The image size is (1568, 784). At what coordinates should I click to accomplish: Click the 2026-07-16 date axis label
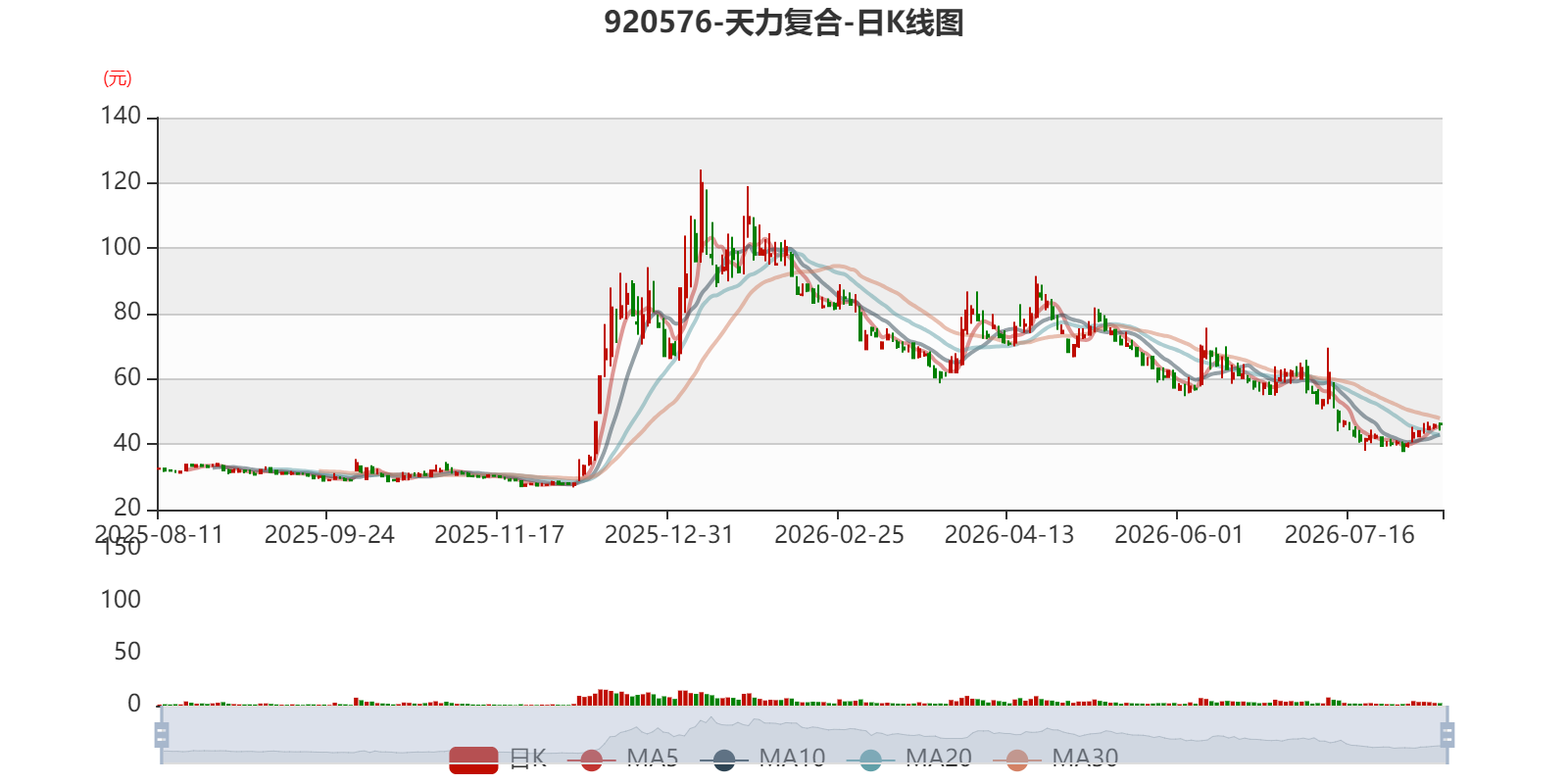tap(1349, 535)
